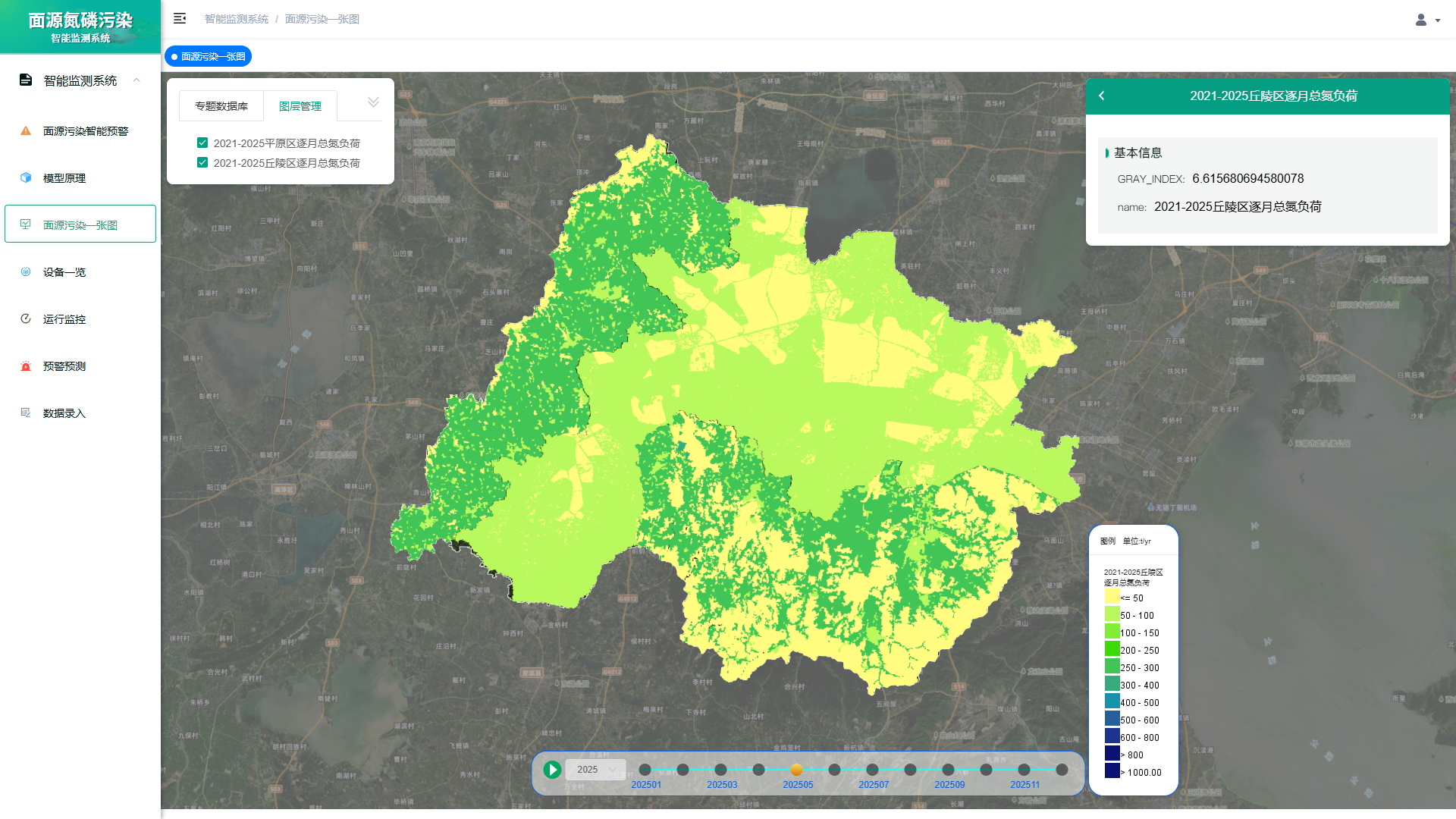Click the 数据录入 form icon

pos(26,413)
